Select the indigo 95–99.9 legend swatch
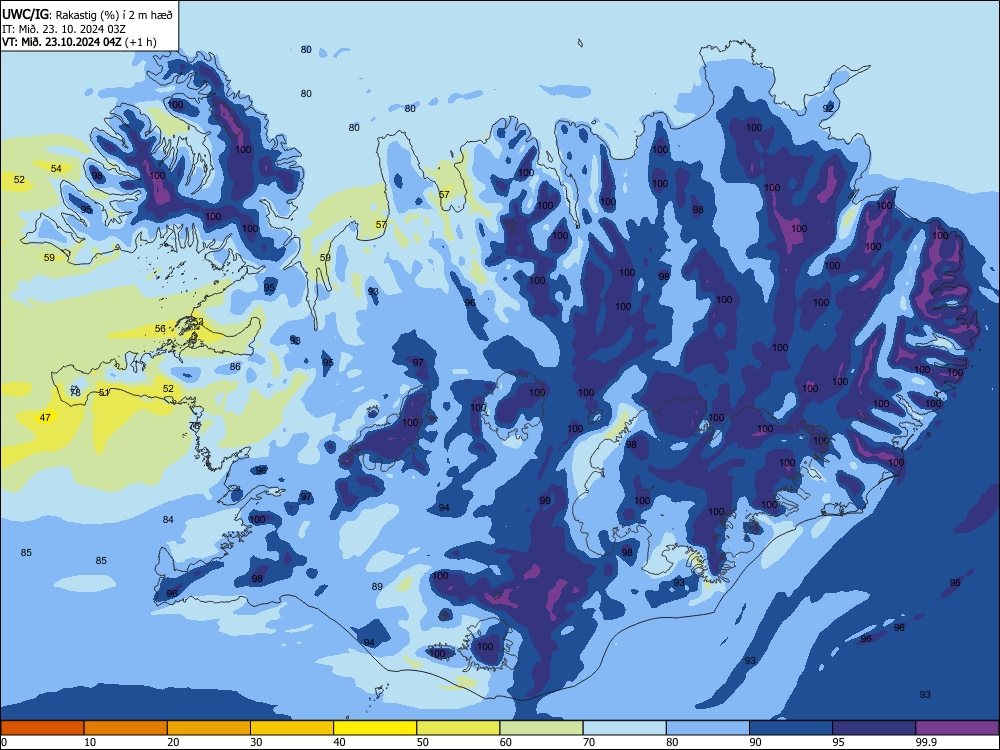Screen dimensions: 1000x750 click(x=874, y=728)
